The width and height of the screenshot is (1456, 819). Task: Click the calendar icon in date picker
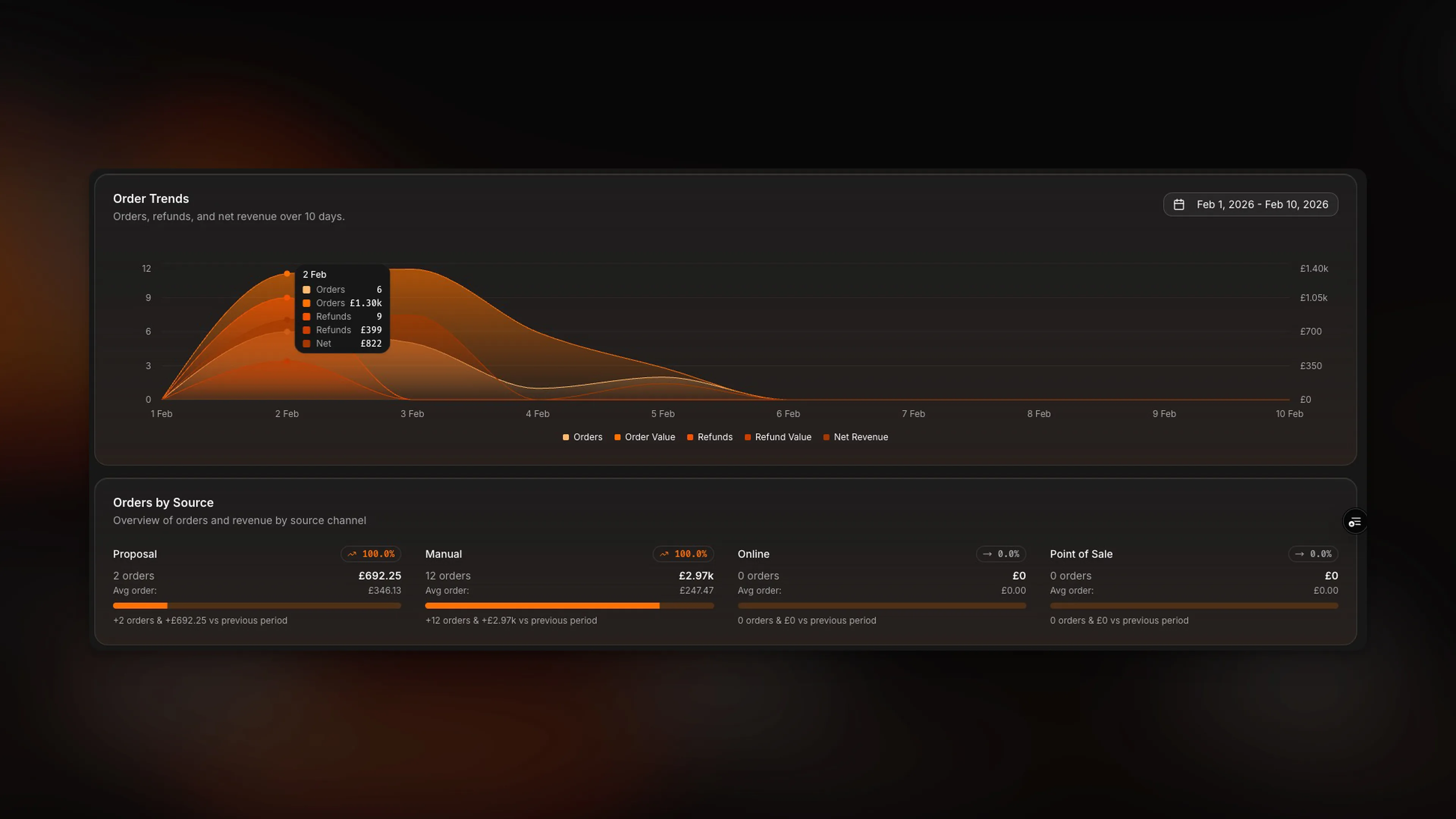click(x=1178, y=205)
